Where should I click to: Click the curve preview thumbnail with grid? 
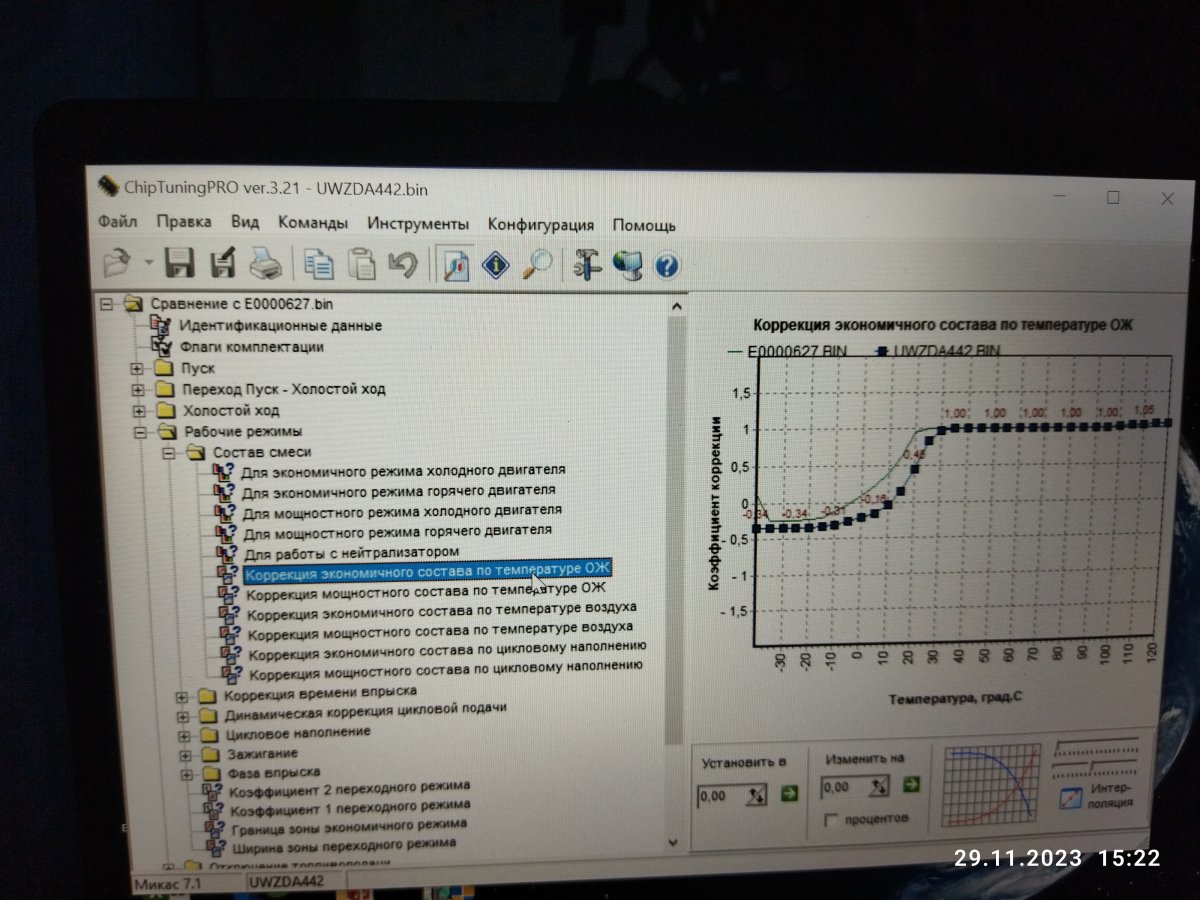(x=992, y=787)
